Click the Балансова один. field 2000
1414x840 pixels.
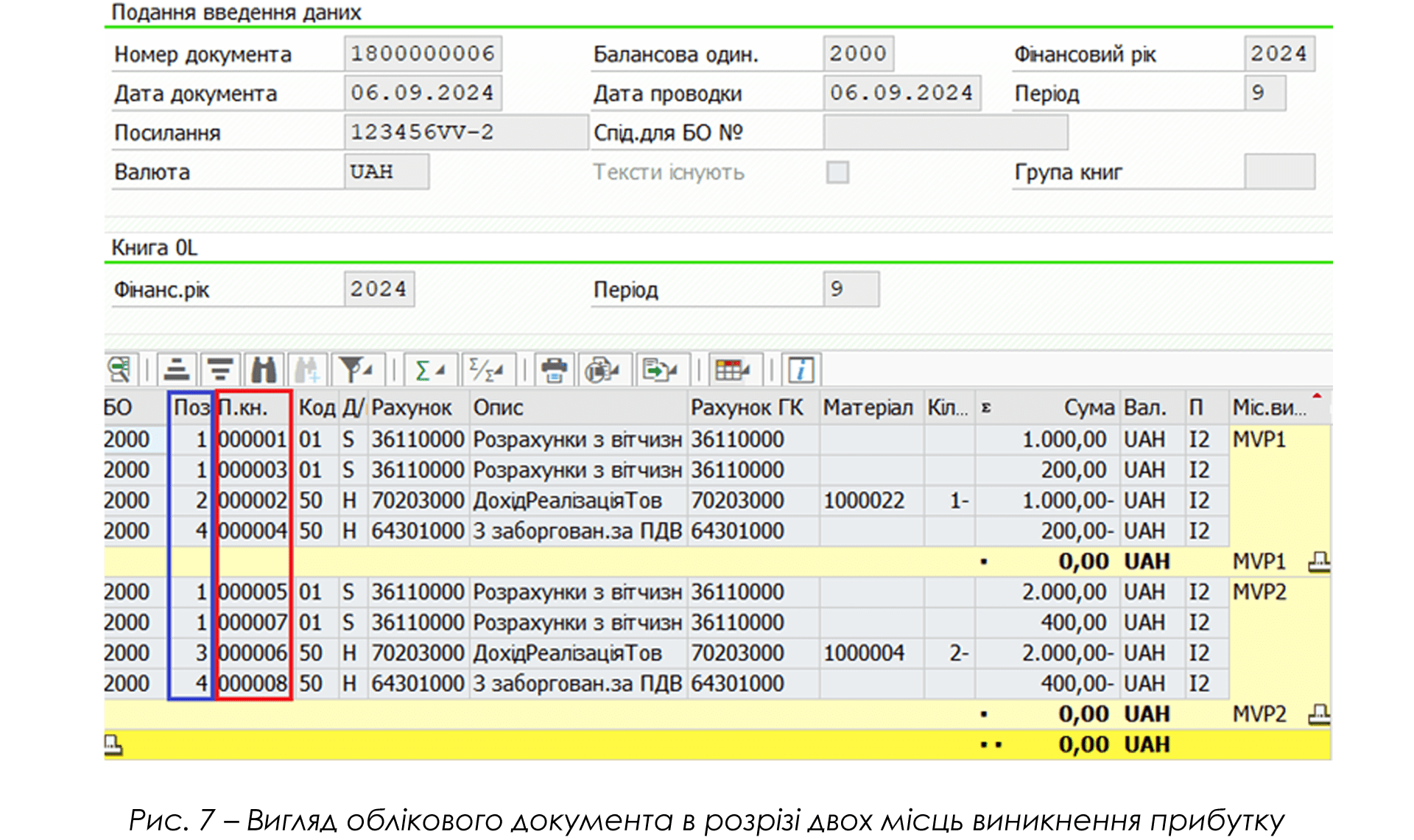tap(858, 54)
